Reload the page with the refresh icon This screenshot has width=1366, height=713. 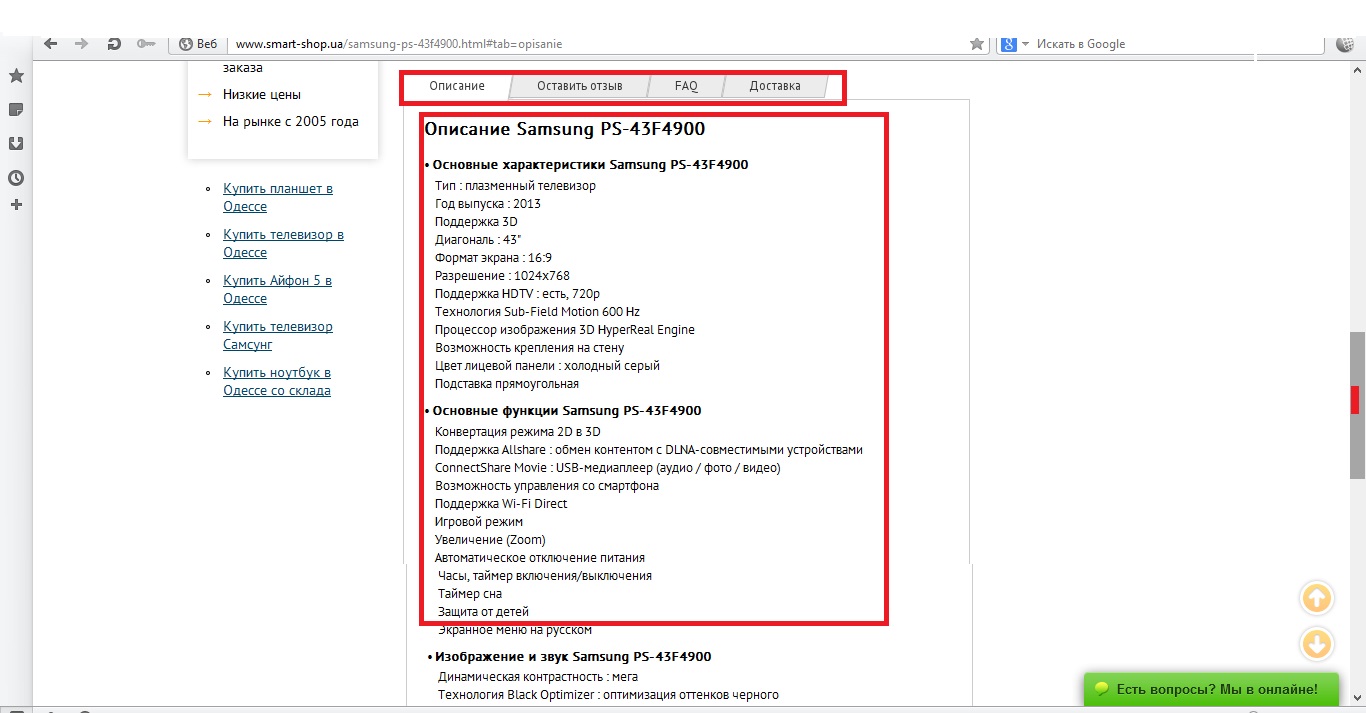pos(114,44)
